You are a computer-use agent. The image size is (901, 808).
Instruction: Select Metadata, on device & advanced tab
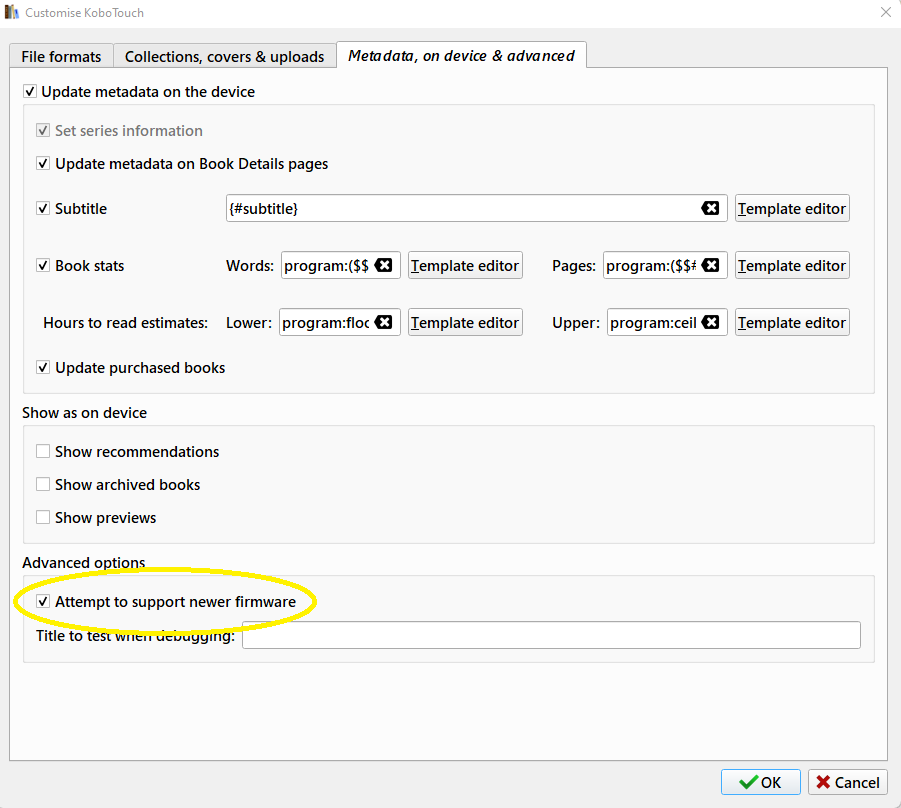click(x=461, y=55)
